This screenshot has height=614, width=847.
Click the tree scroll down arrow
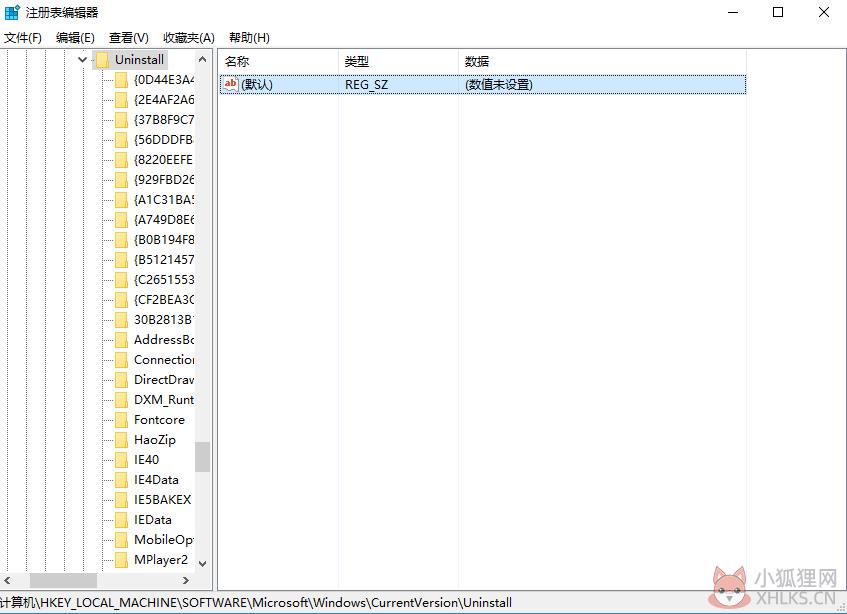click(x=203, y=564)
